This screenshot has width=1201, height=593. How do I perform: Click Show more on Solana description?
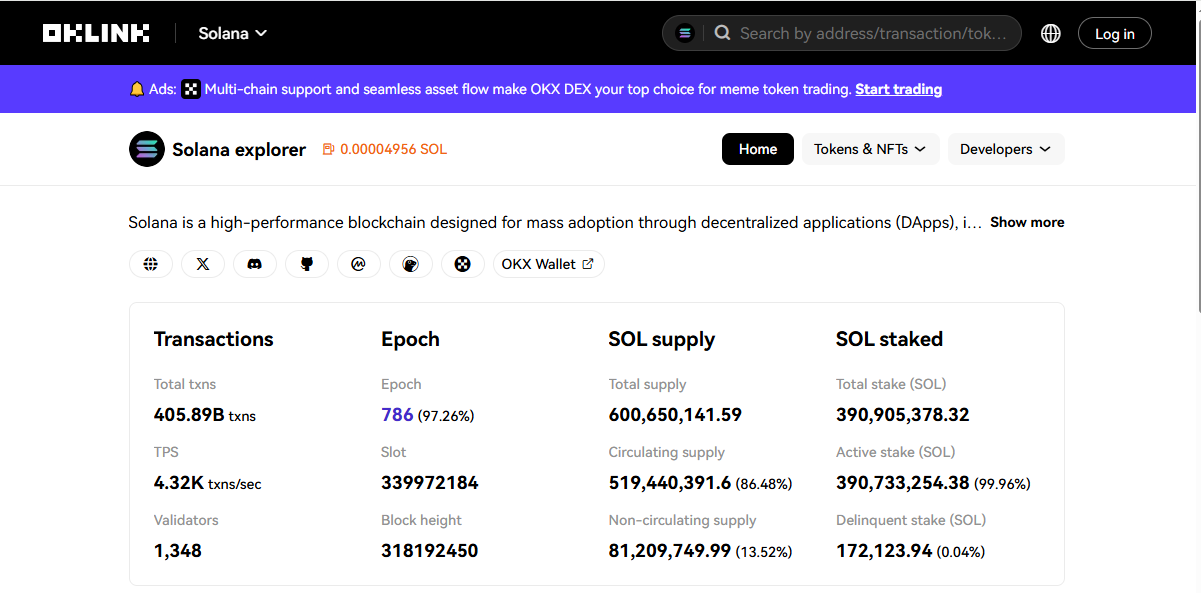(x=1027, y=222)
